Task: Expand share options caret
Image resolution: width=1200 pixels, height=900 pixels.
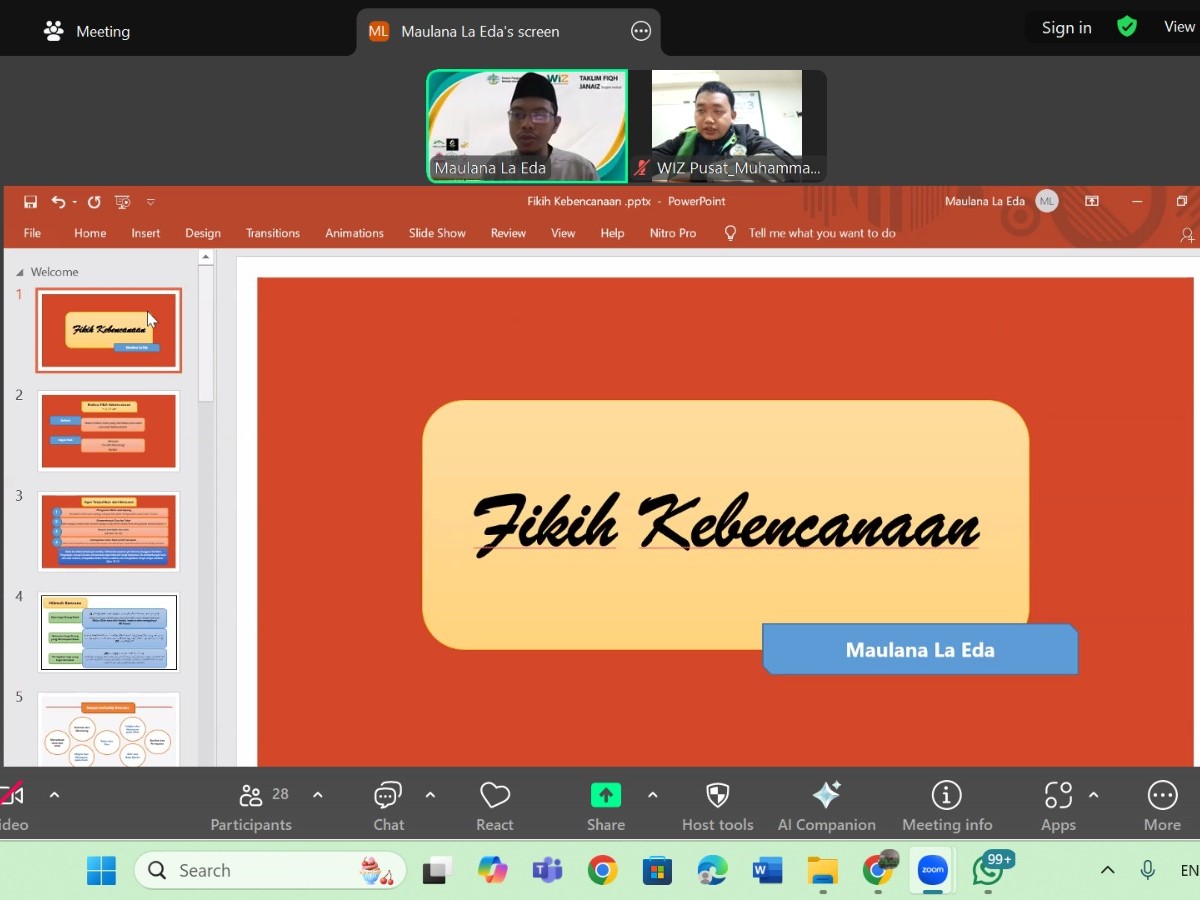Action: click(x=652, y=795)
